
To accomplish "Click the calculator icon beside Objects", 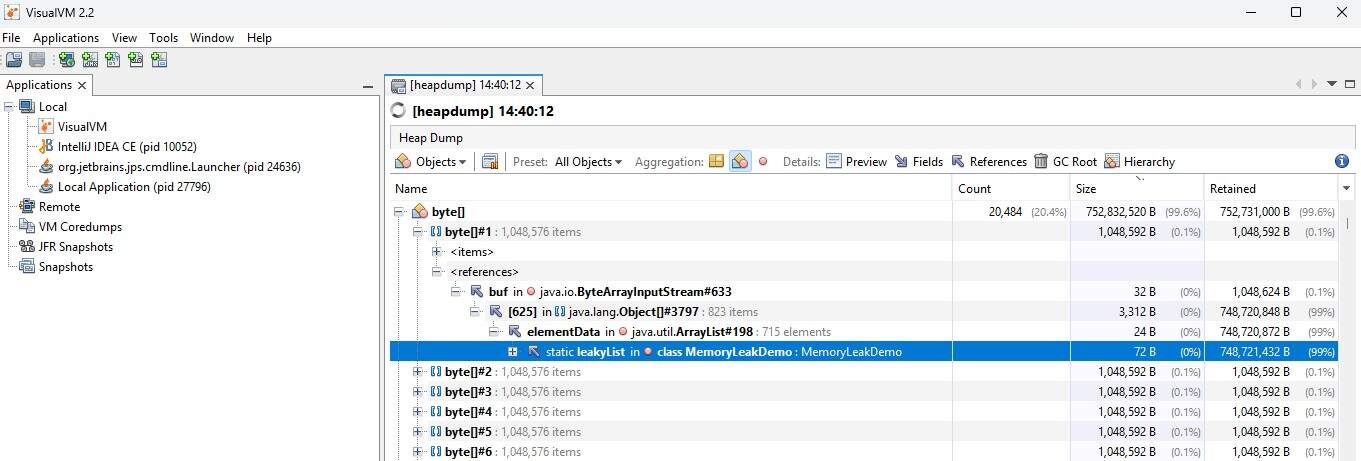I will (489, 161).
